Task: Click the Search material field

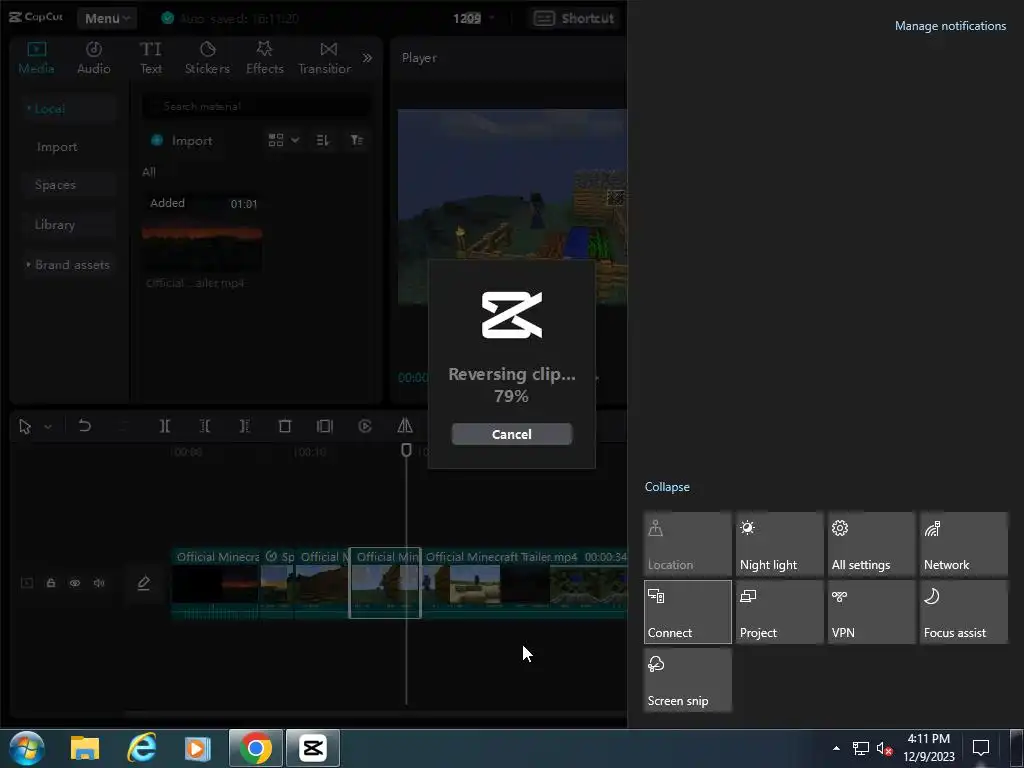Action: pyautogui.click(x=257, y=106)
